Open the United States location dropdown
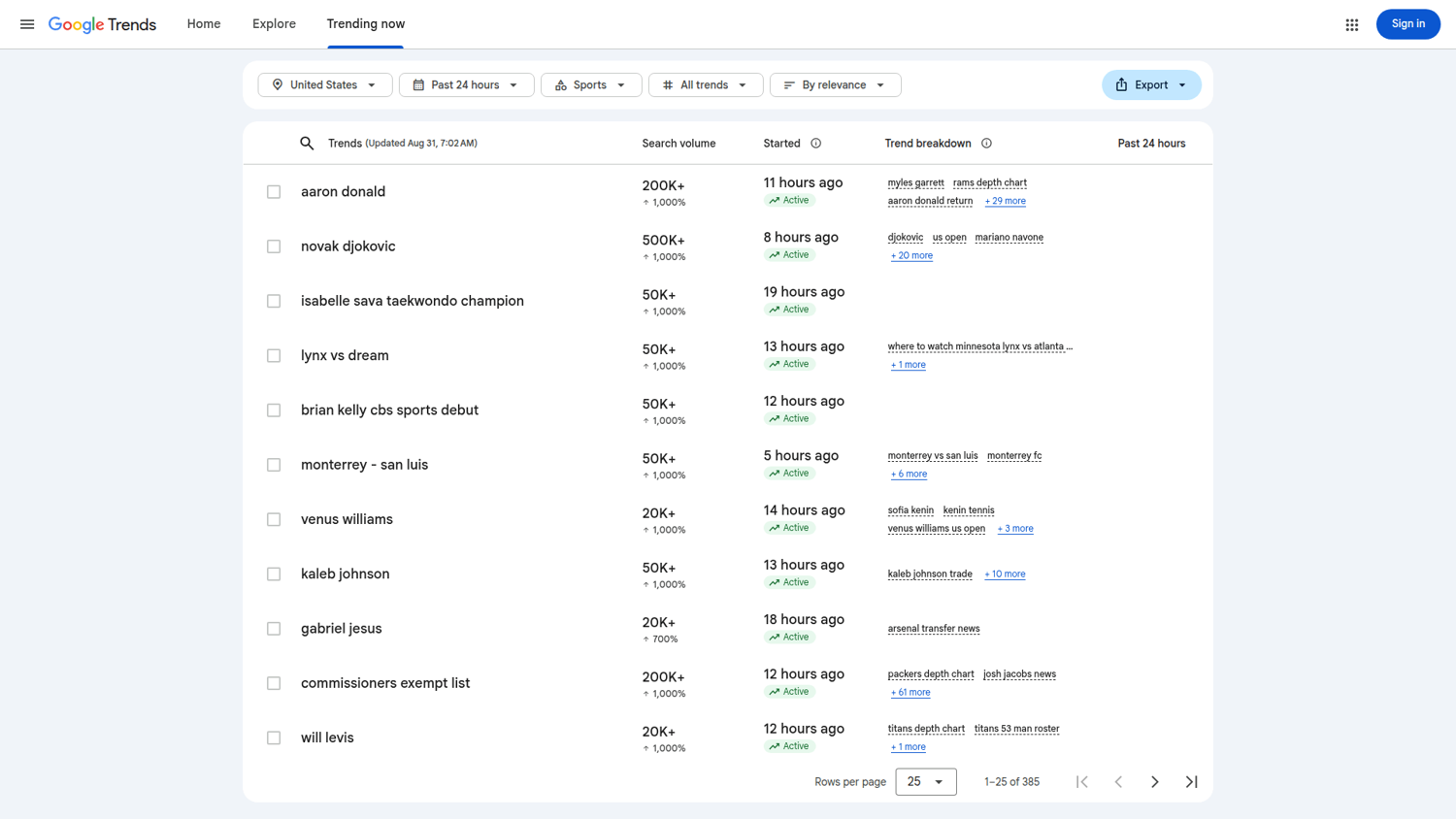 coord(325,85)
